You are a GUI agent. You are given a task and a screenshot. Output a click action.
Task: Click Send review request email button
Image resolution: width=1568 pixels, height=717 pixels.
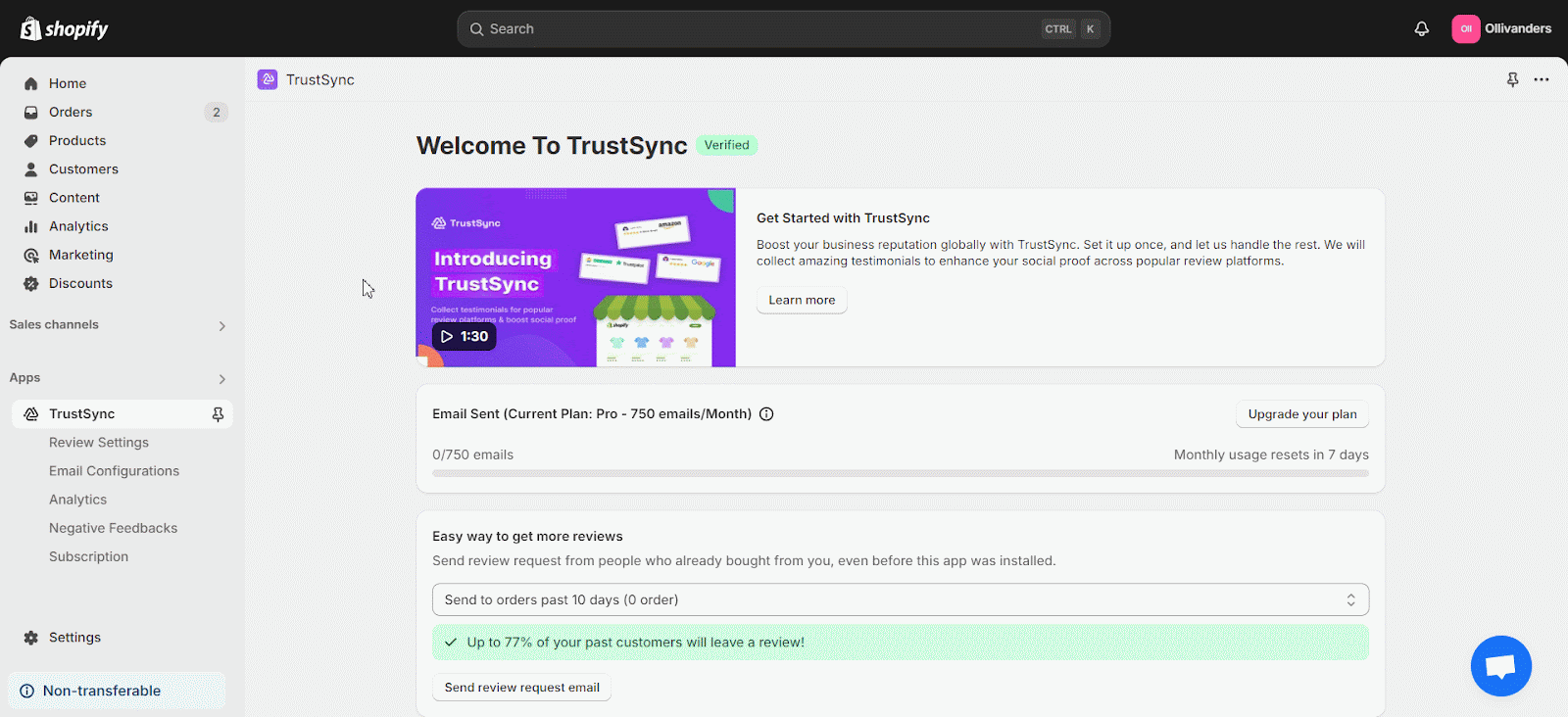coord(521,687)
